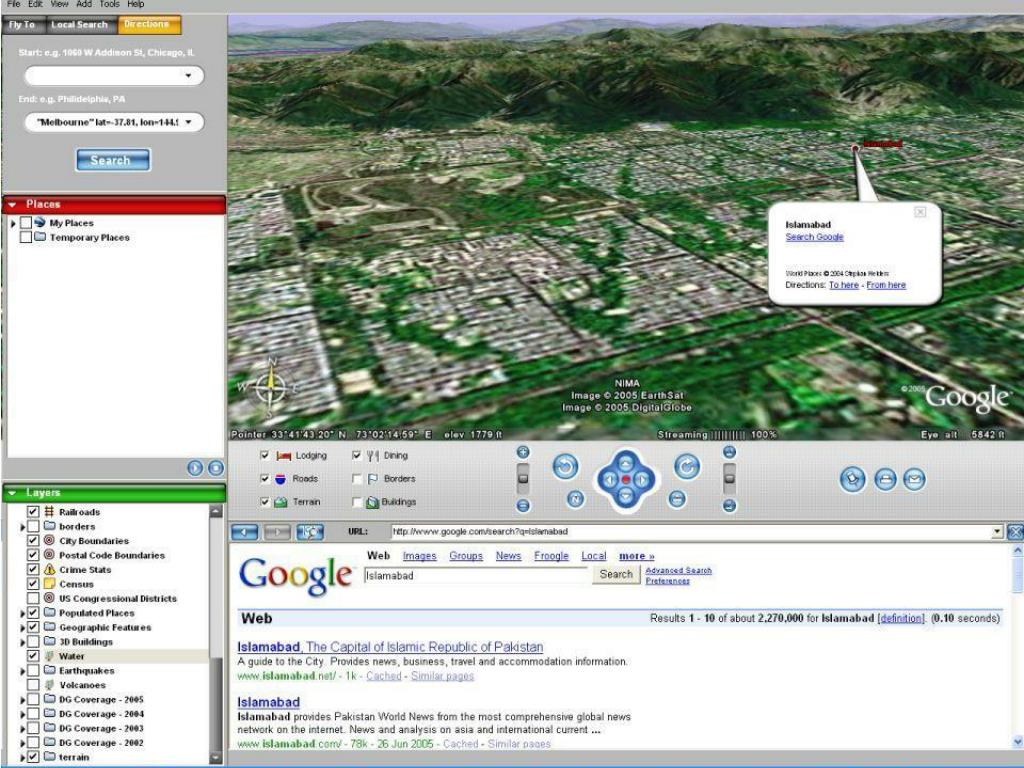Expand the borders layer folder
Viewport: 1024px width, 768px height.
tap(23, 526)
